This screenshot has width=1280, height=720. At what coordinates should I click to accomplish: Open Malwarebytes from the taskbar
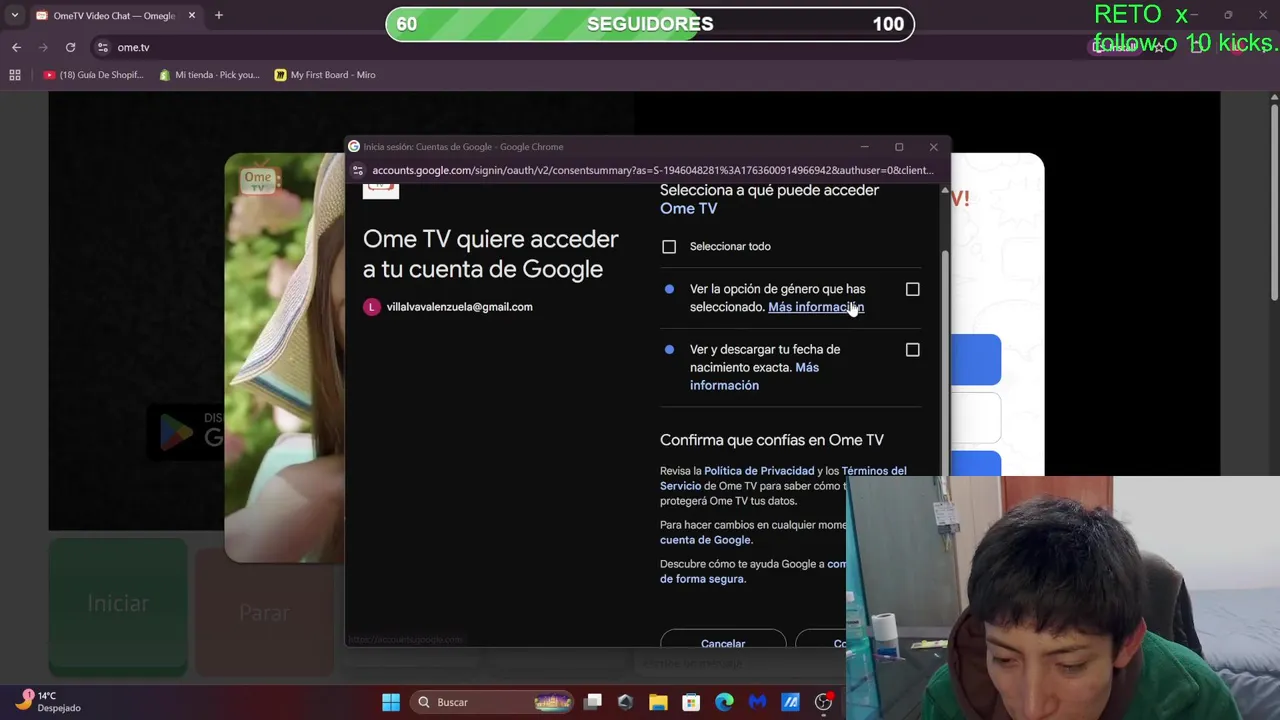point(757,702)
